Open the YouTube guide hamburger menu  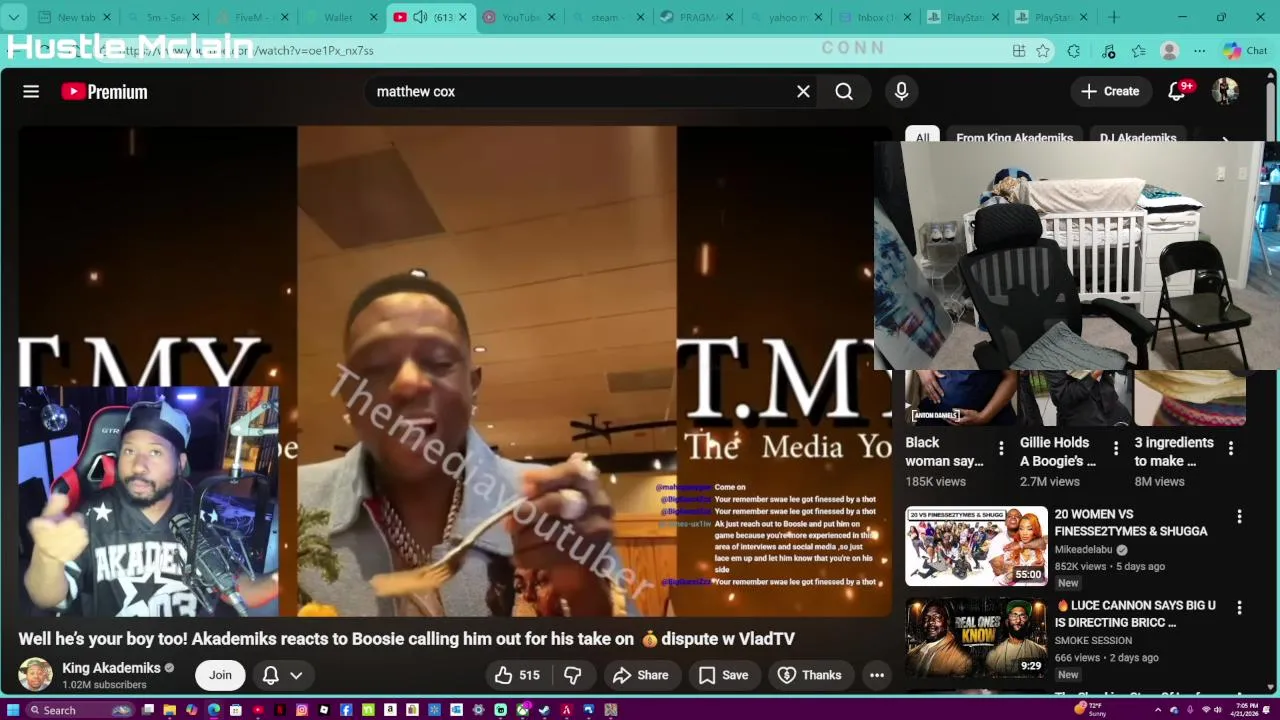click(x=31, y=91)
